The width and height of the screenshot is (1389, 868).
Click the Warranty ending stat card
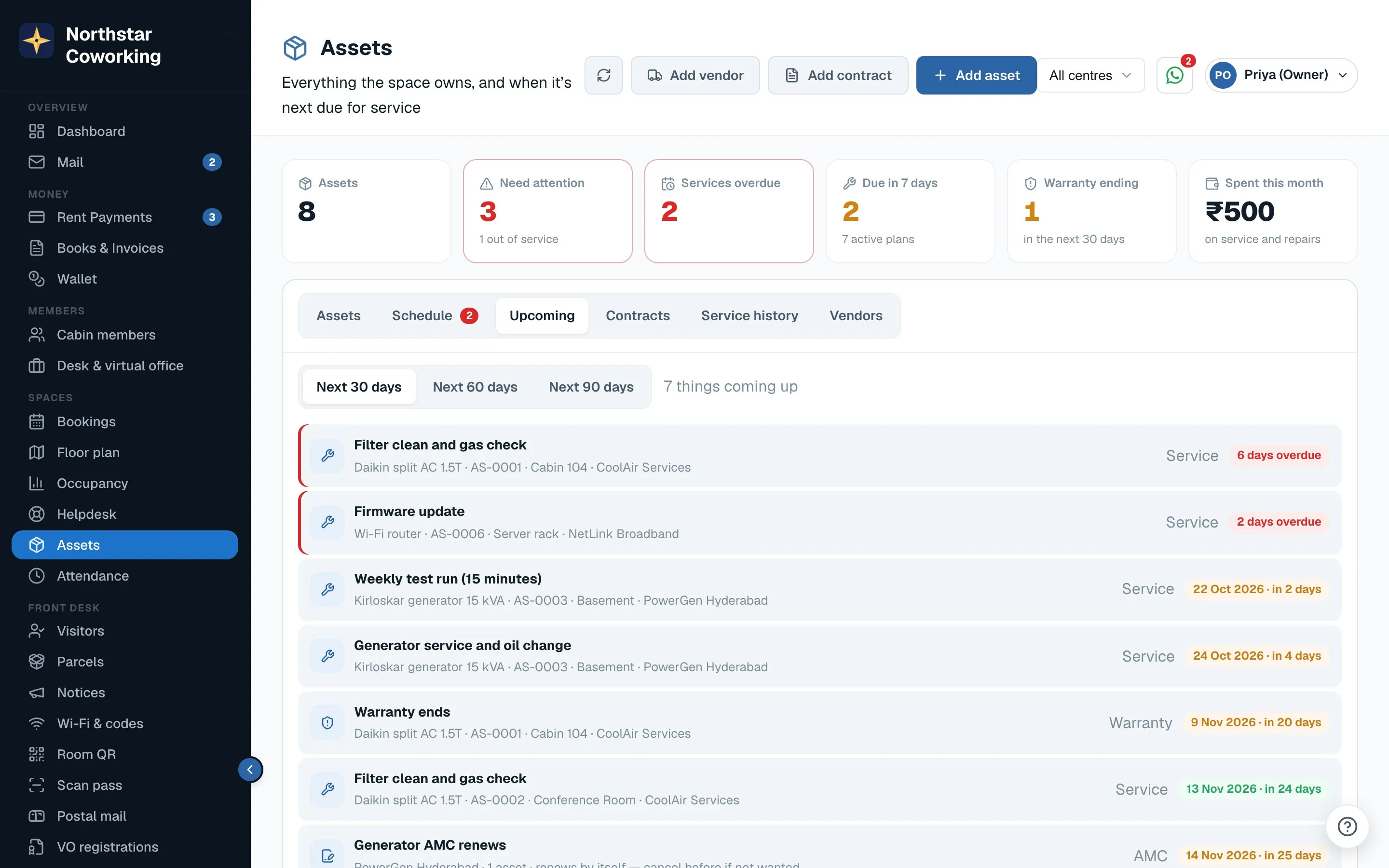(1092, 211)
